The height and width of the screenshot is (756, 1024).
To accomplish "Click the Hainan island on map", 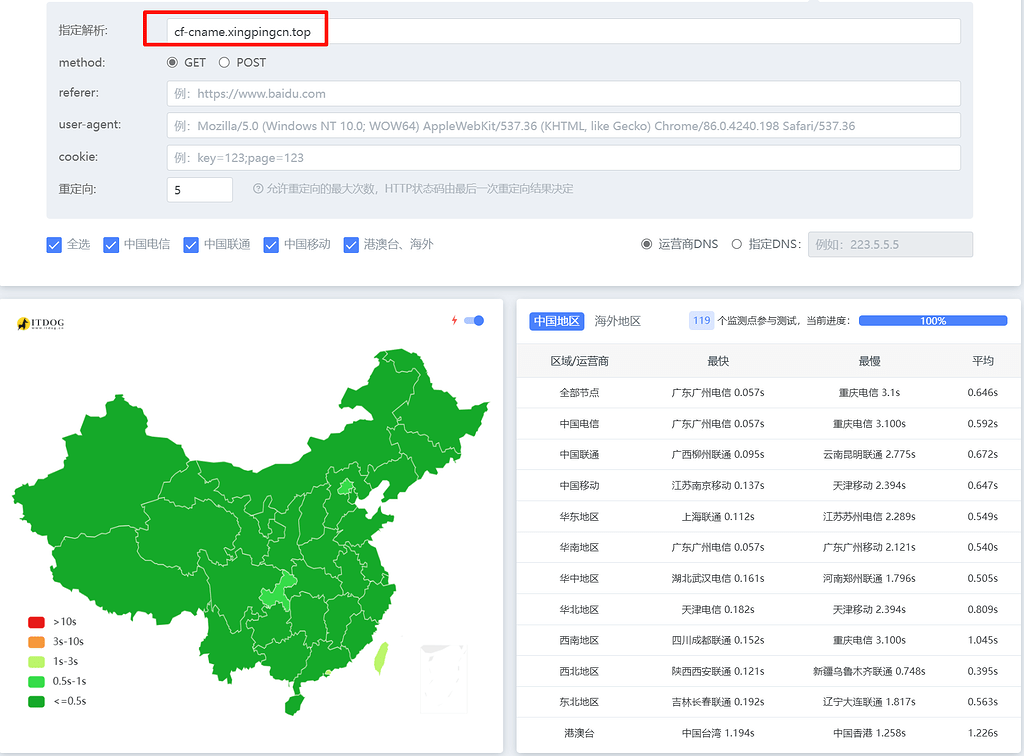I will click(295, 704).
